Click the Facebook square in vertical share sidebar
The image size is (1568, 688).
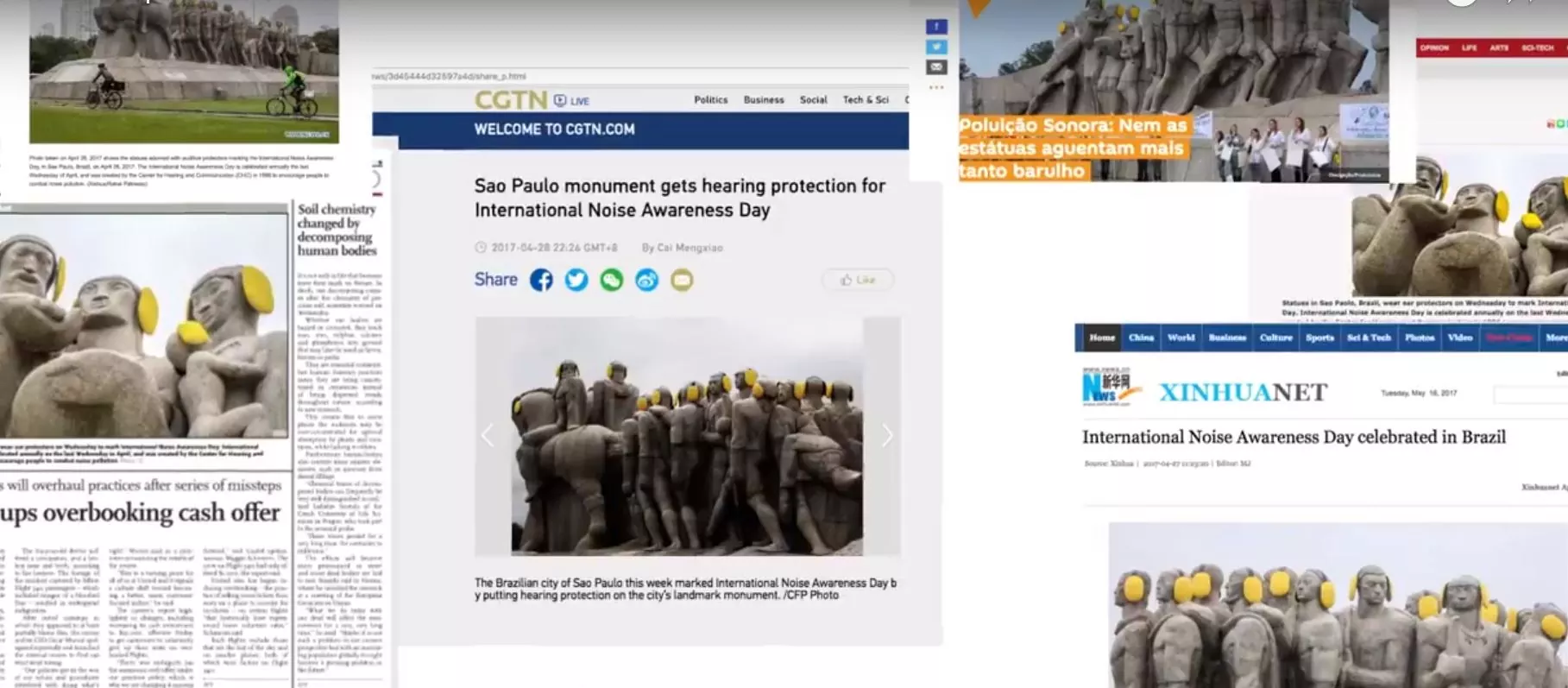click(x=936, y=27)
